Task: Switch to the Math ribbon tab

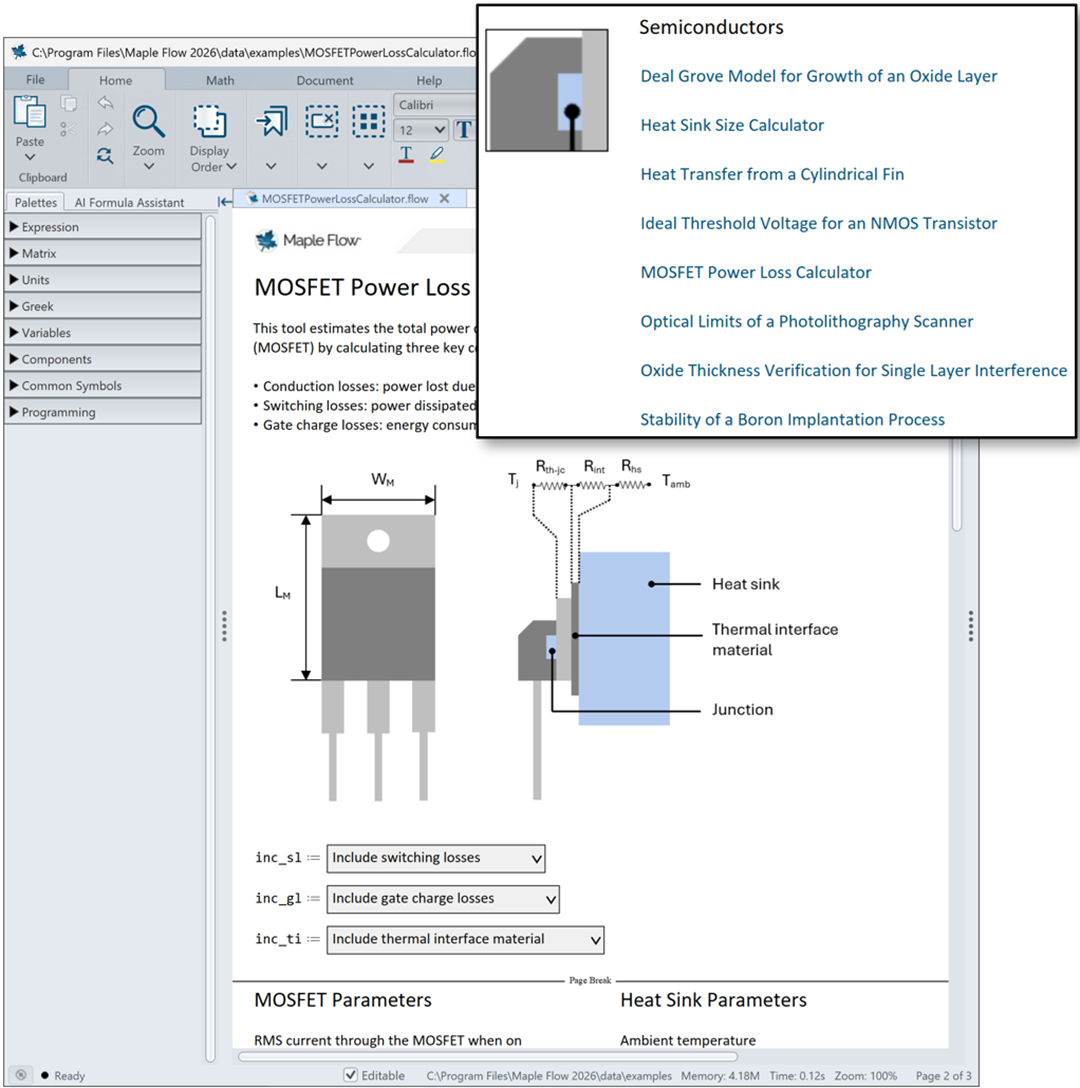Action: (x=220, y=80)
